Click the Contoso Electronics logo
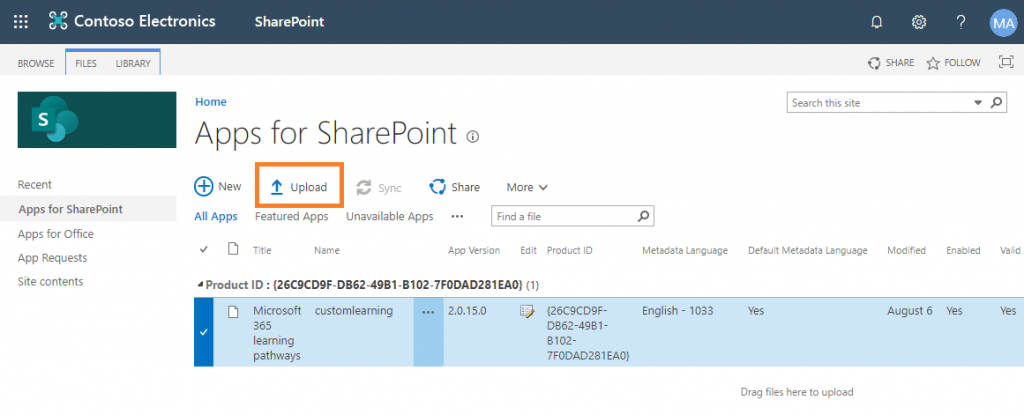The height and width of the screenshot is (415, 1024). coord(132,22)
